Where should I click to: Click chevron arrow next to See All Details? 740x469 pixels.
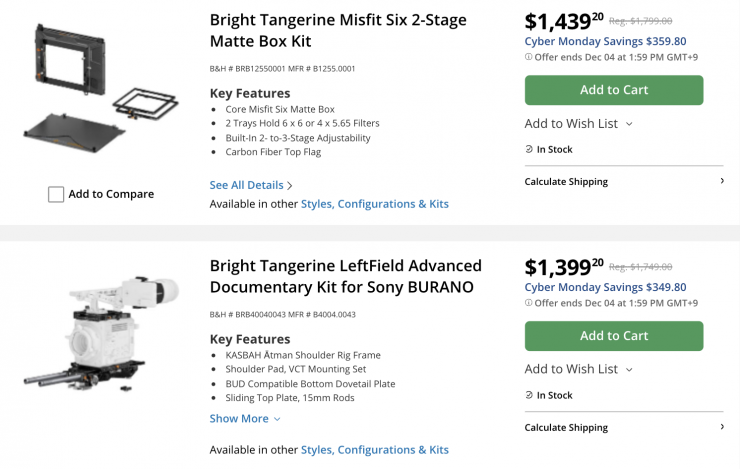pyautogui.click(x=290, y=186)
